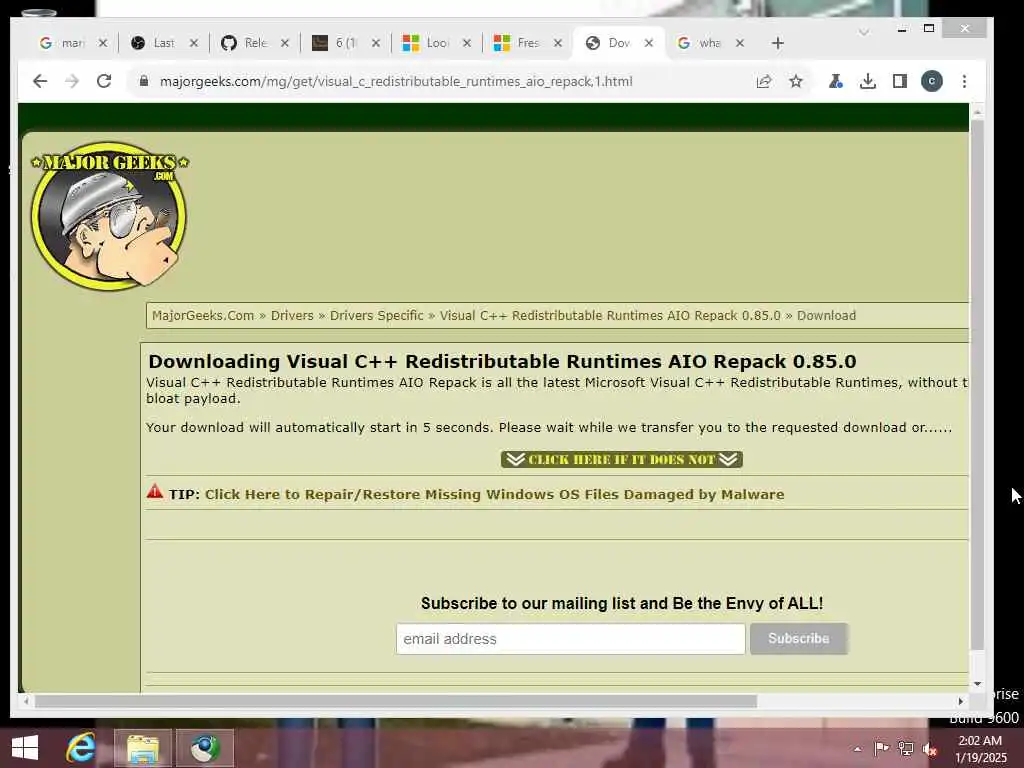Click the red warning triangle icon

point(155,492)
